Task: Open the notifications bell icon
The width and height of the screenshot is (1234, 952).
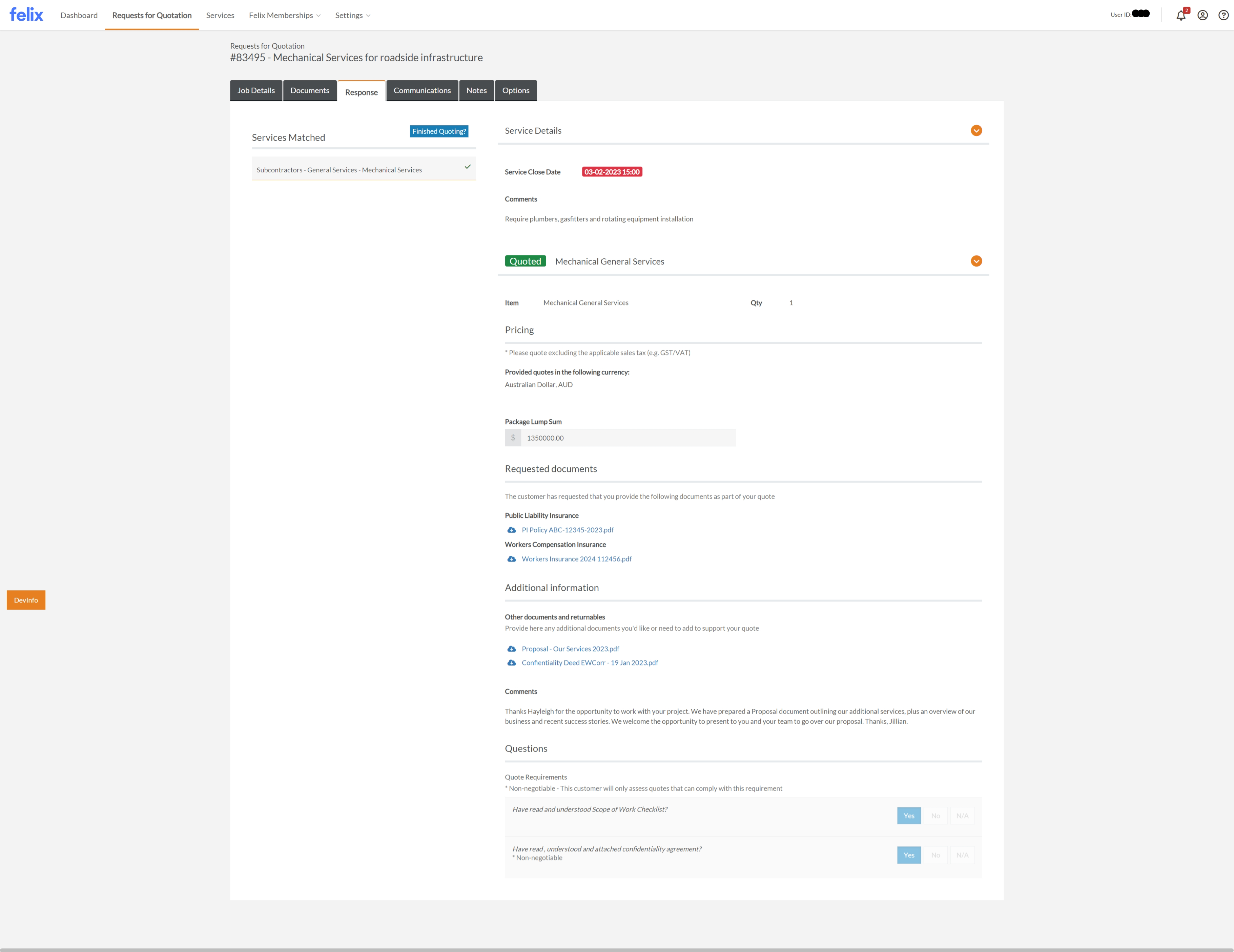Action: pos(1180,15)
